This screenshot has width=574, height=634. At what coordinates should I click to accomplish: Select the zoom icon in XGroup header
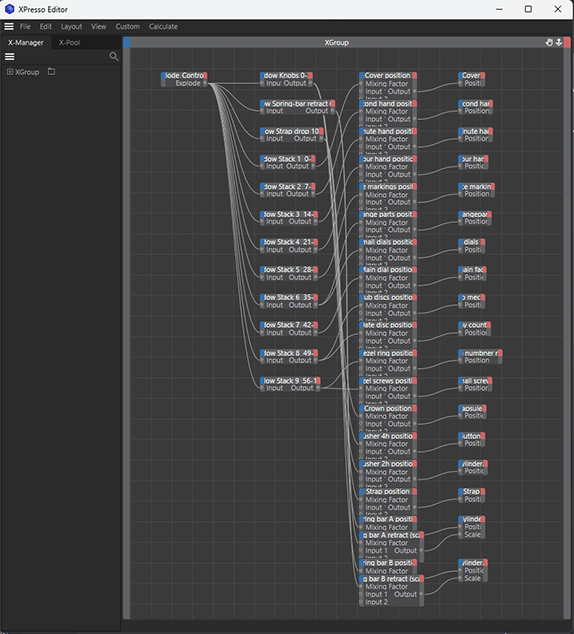click(559, 42)
